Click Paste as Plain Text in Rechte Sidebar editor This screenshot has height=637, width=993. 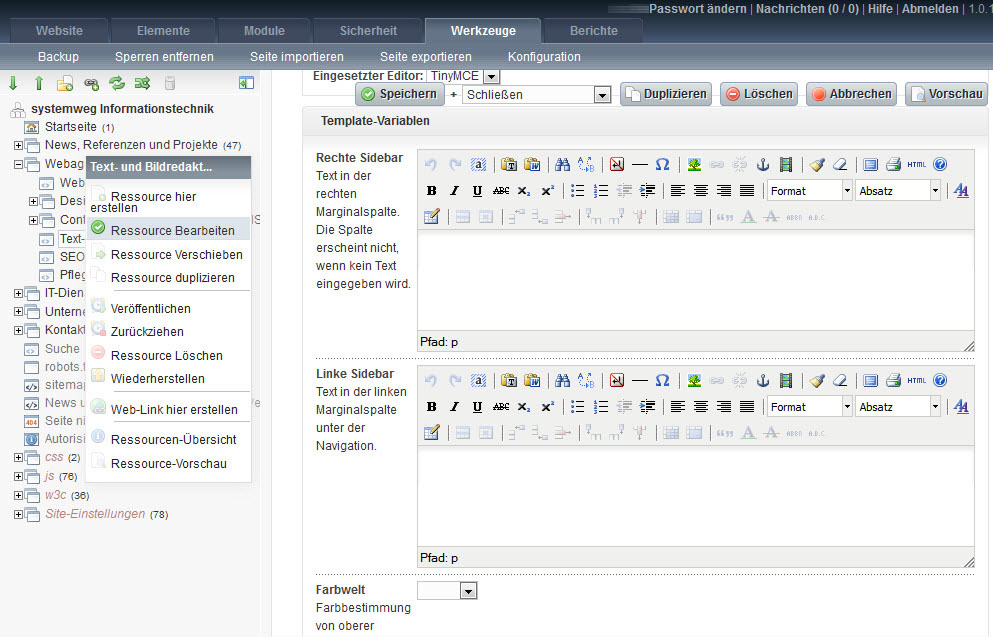(509, 165)
